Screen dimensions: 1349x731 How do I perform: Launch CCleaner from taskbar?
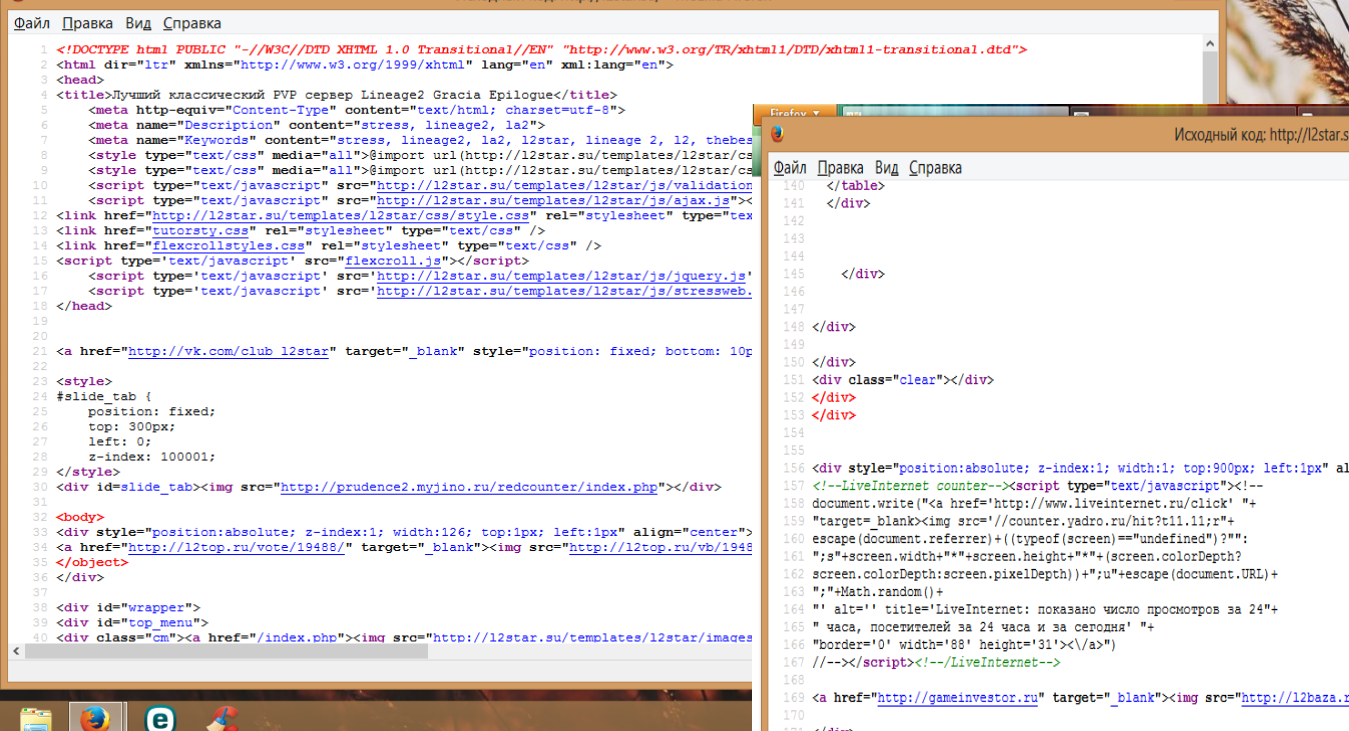pyautogui.click(x=222, y=718)
